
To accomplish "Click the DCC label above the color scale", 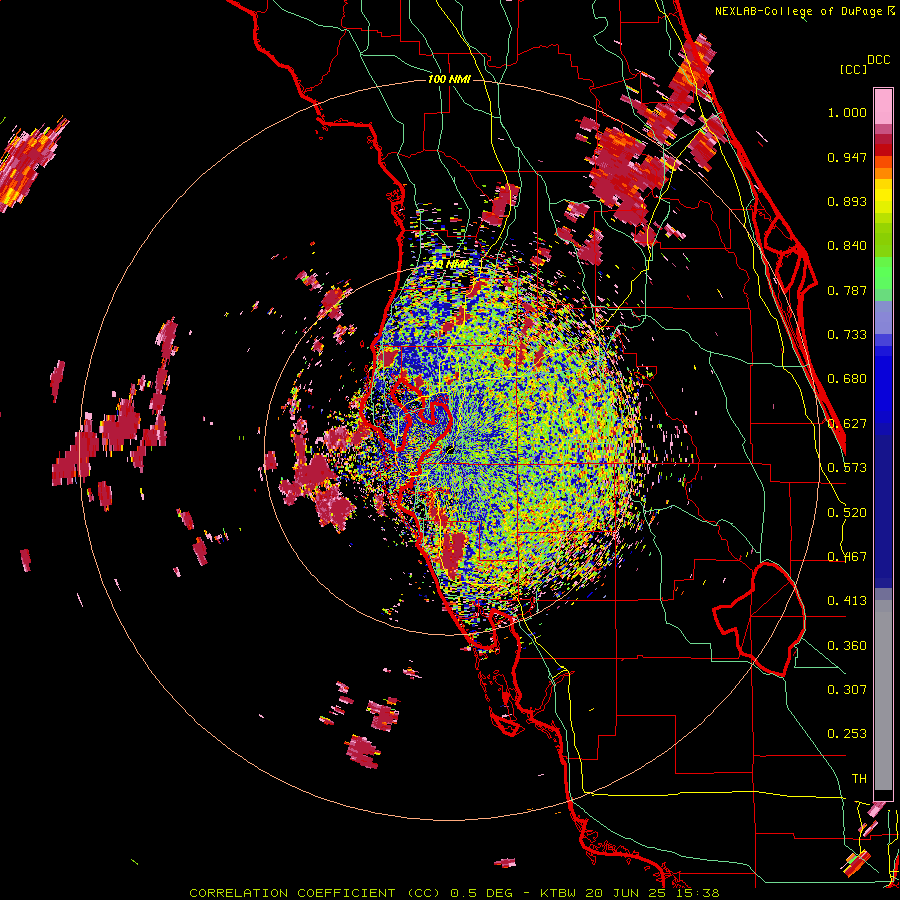I will point(879,60).
